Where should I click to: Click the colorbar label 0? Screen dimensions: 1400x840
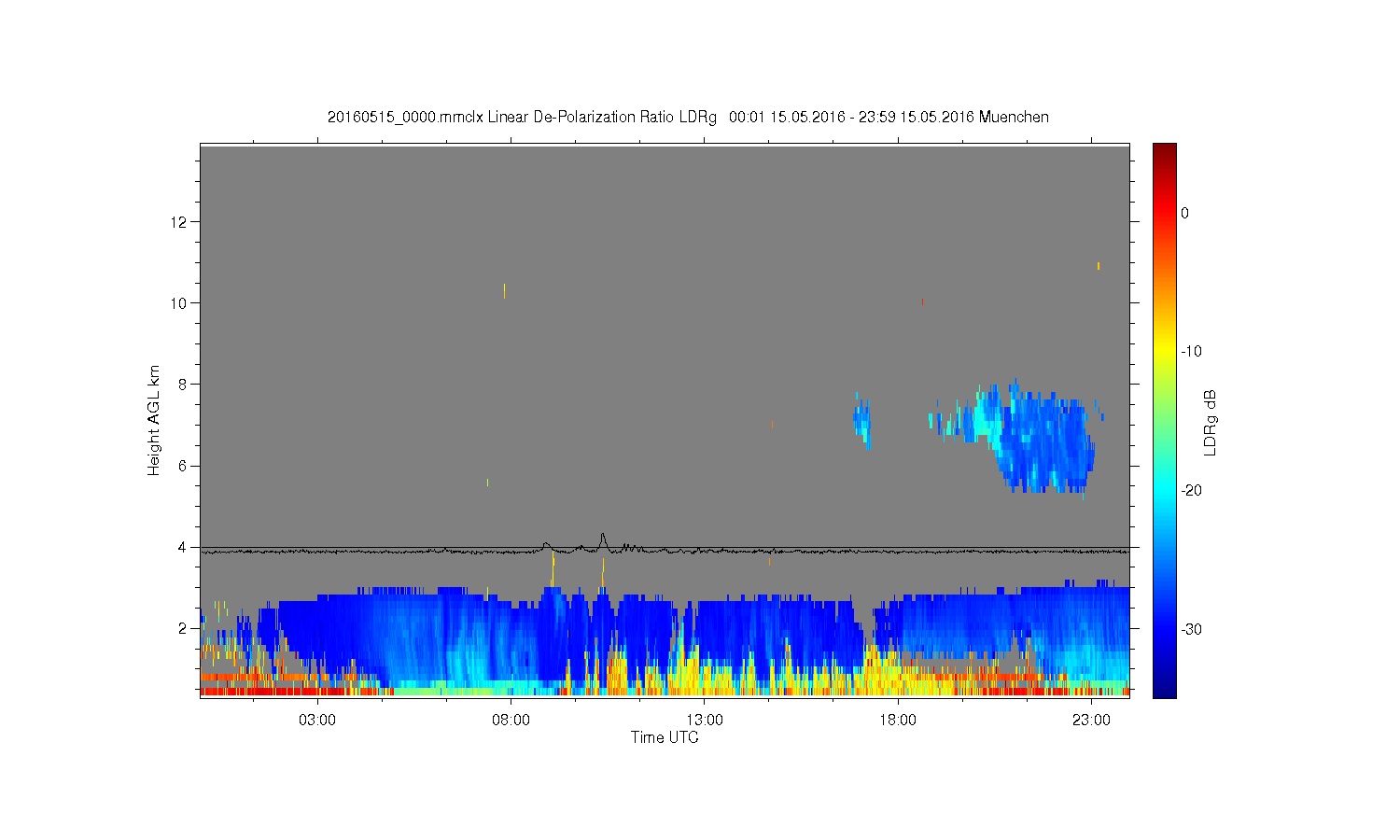(x=1185, y=213)
